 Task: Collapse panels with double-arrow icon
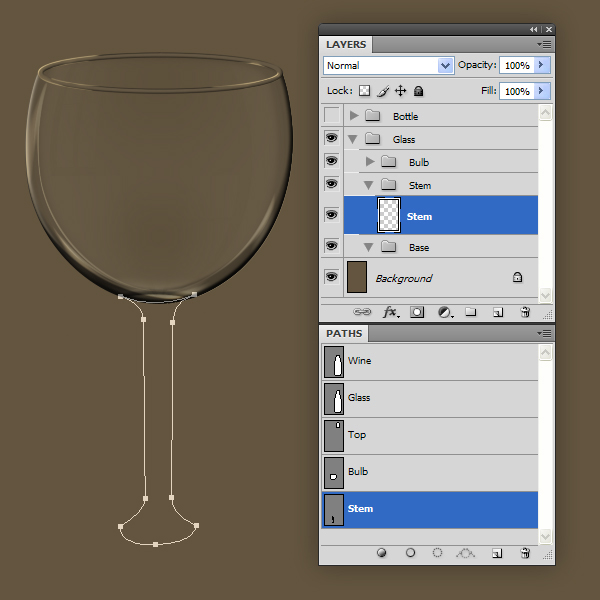[x=533, y=29]
